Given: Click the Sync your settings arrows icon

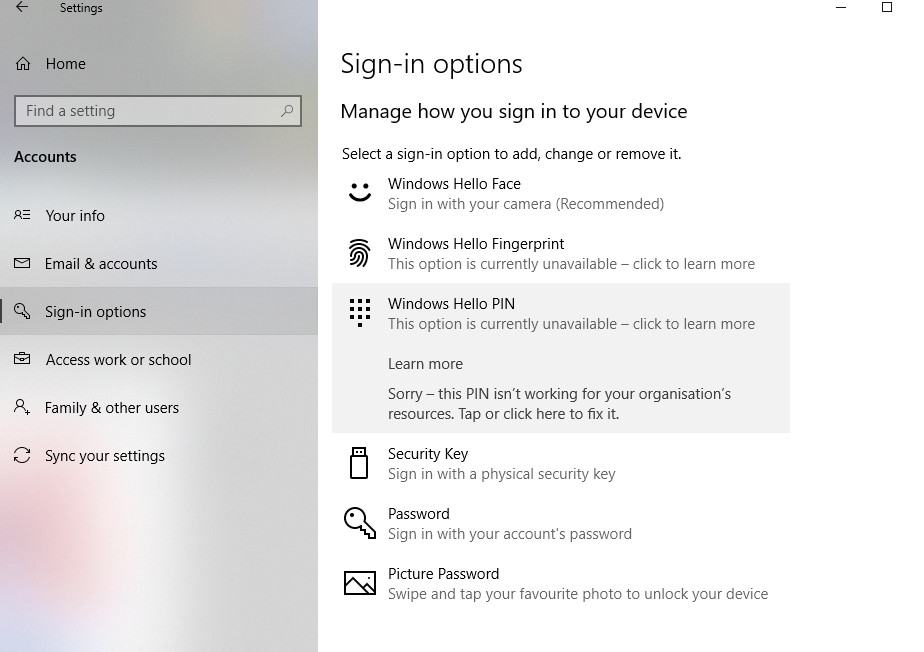Looking at the screenshot, I should click(x=22, y=455).
